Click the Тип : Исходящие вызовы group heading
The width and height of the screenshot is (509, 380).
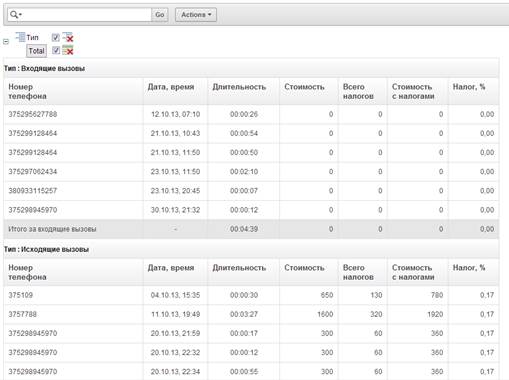pos(46,249)
